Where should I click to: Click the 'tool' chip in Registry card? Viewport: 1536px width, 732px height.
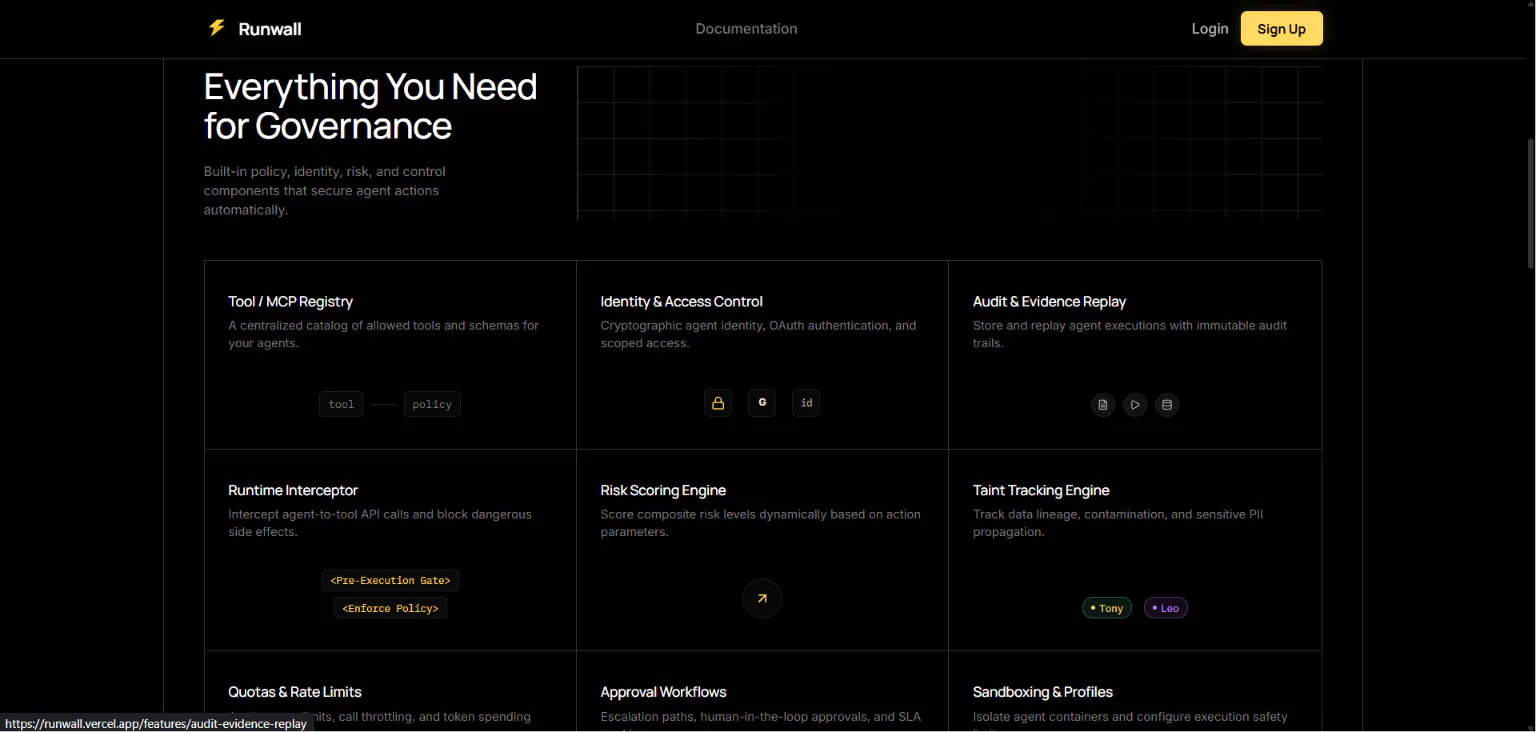[x=342, y=404]
